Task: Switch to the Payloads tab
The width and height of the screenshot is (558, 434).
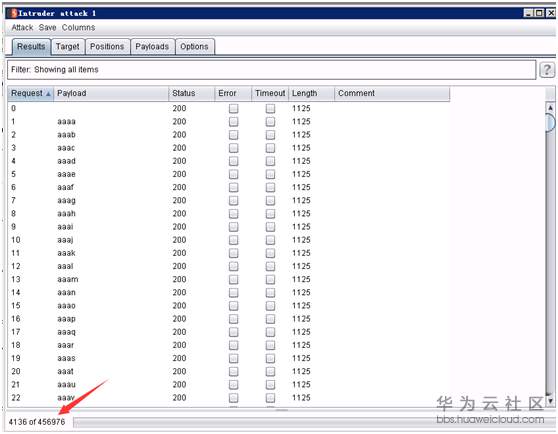Action: click(x=152, y=47)
